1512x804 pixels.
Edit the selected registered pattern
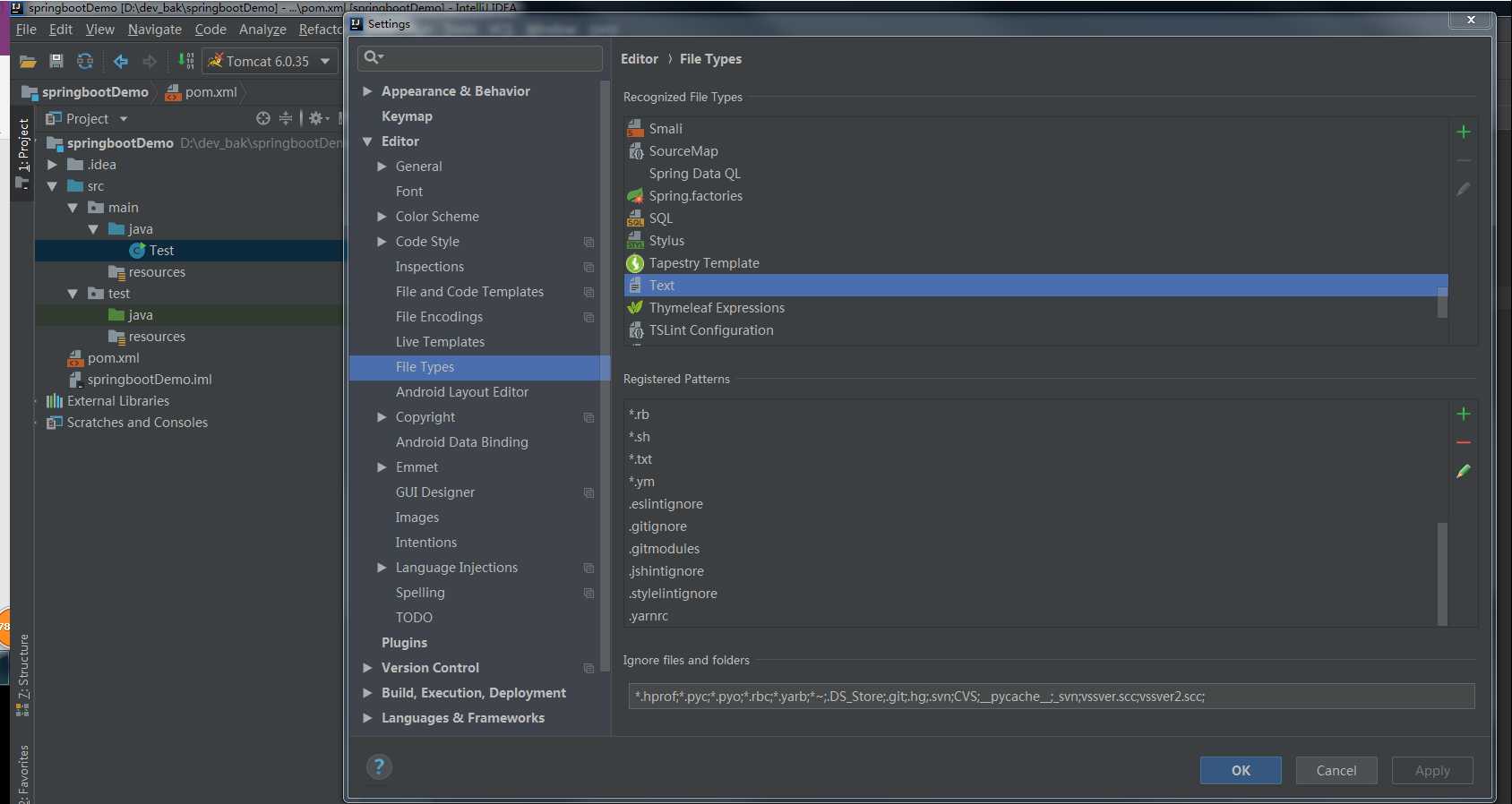1464,471
